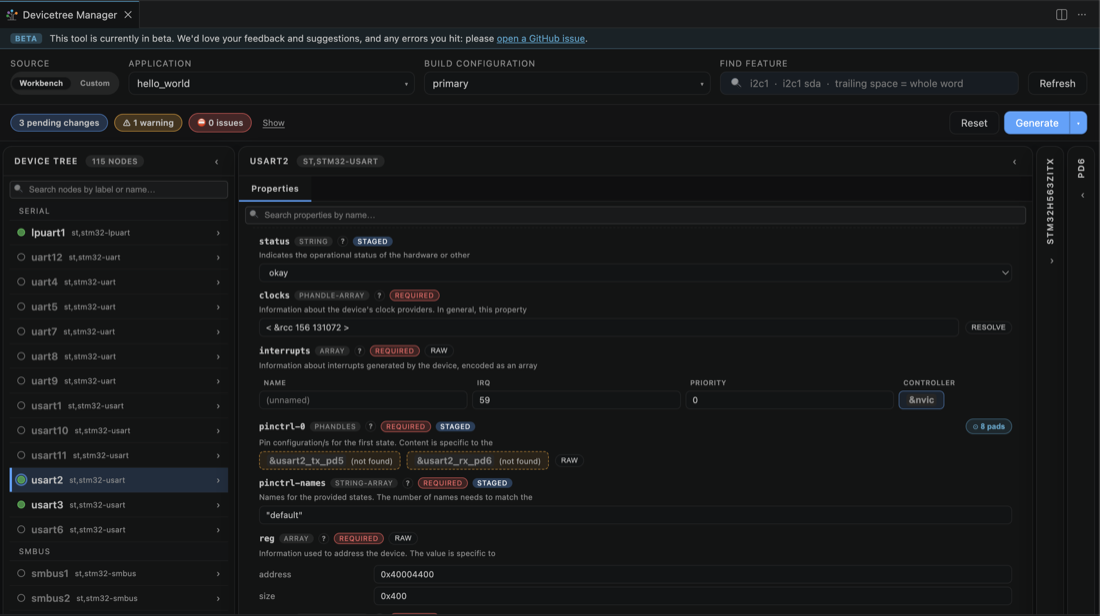Click the Refresh button
Screen dimensions: 1100x616
click(1057, 83)
